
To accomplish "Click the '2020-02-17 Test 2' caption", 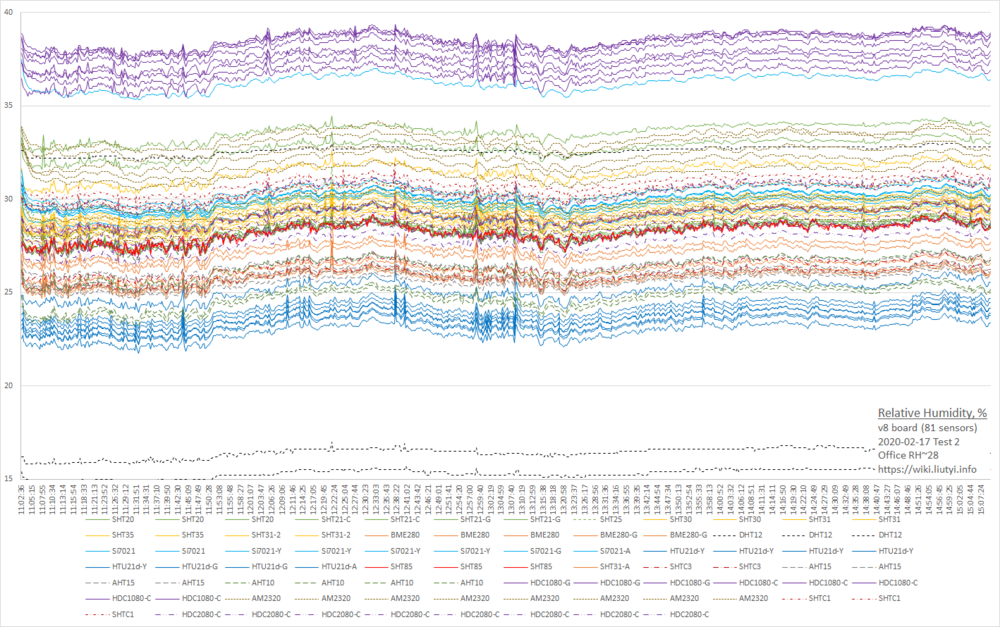I will (x=918, y=441).
